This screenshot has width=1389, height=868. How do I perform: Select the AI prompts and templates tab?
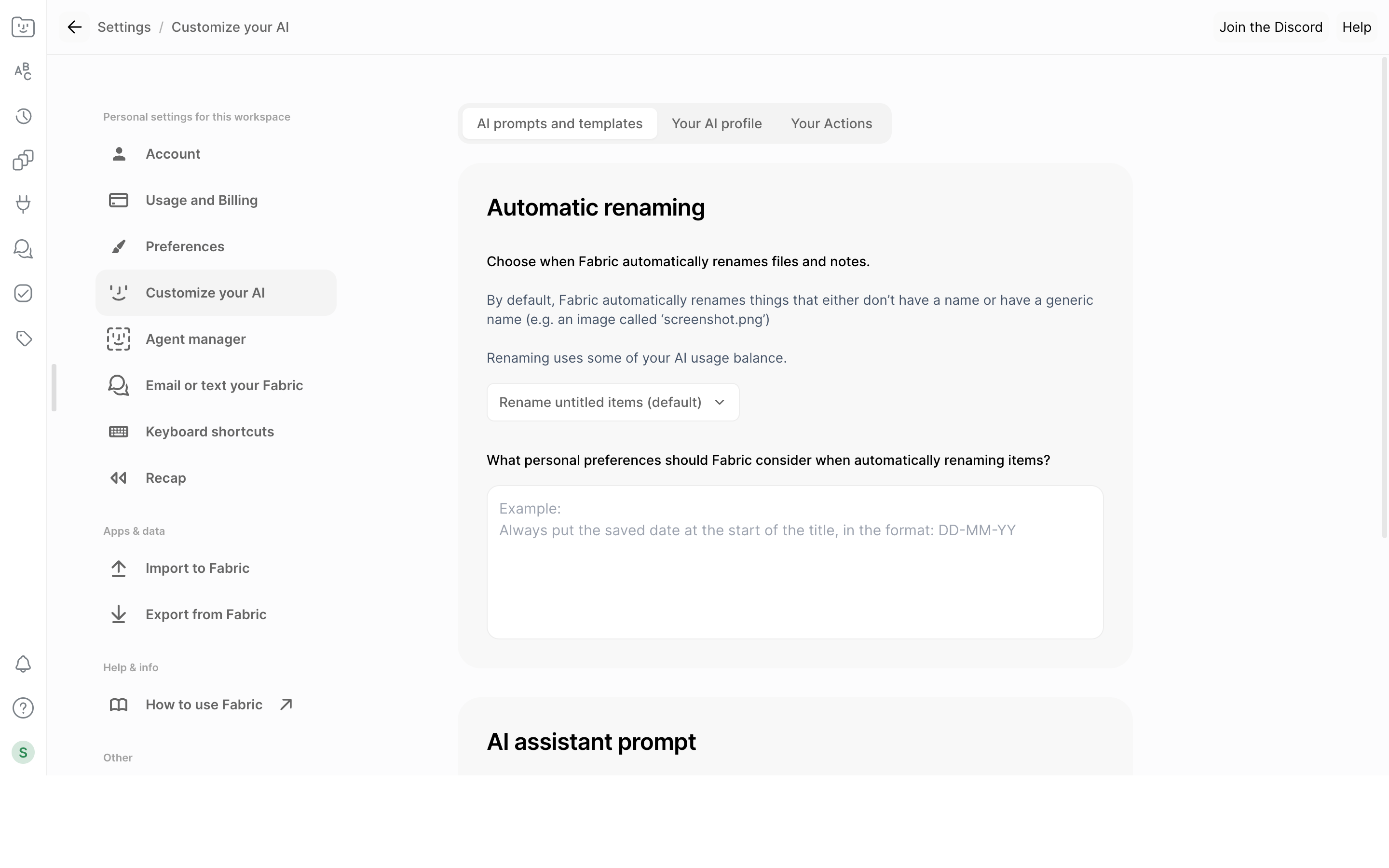click(x=559, y=123)
